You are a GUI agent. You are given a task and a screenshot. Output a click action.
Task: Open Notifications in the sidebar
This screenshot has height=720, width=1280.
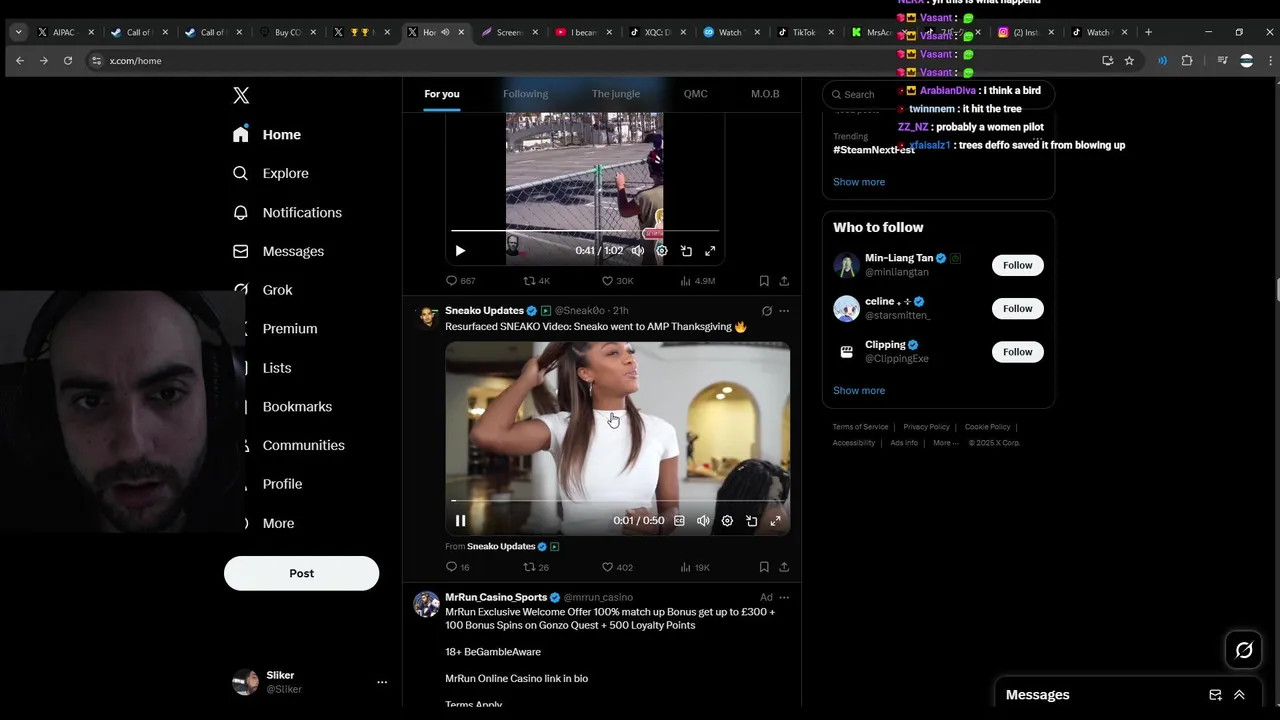coord(287,213)
